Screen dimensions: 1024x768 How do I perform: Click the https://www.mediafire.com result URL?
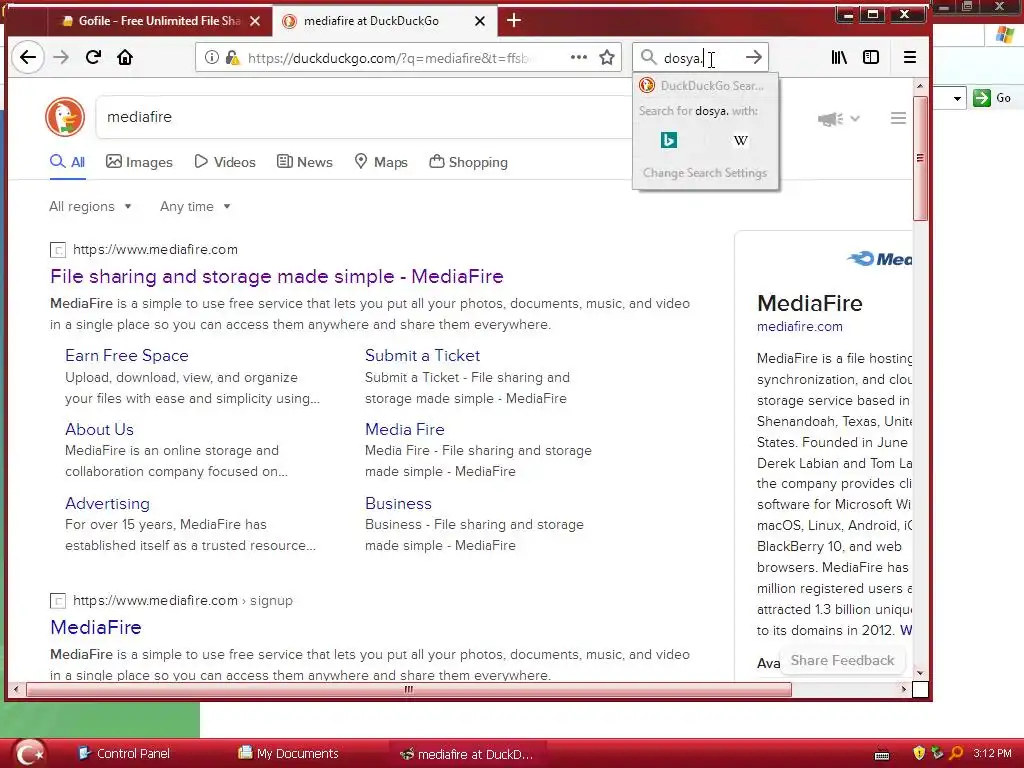pyautogui.click(x=155, y=249)
